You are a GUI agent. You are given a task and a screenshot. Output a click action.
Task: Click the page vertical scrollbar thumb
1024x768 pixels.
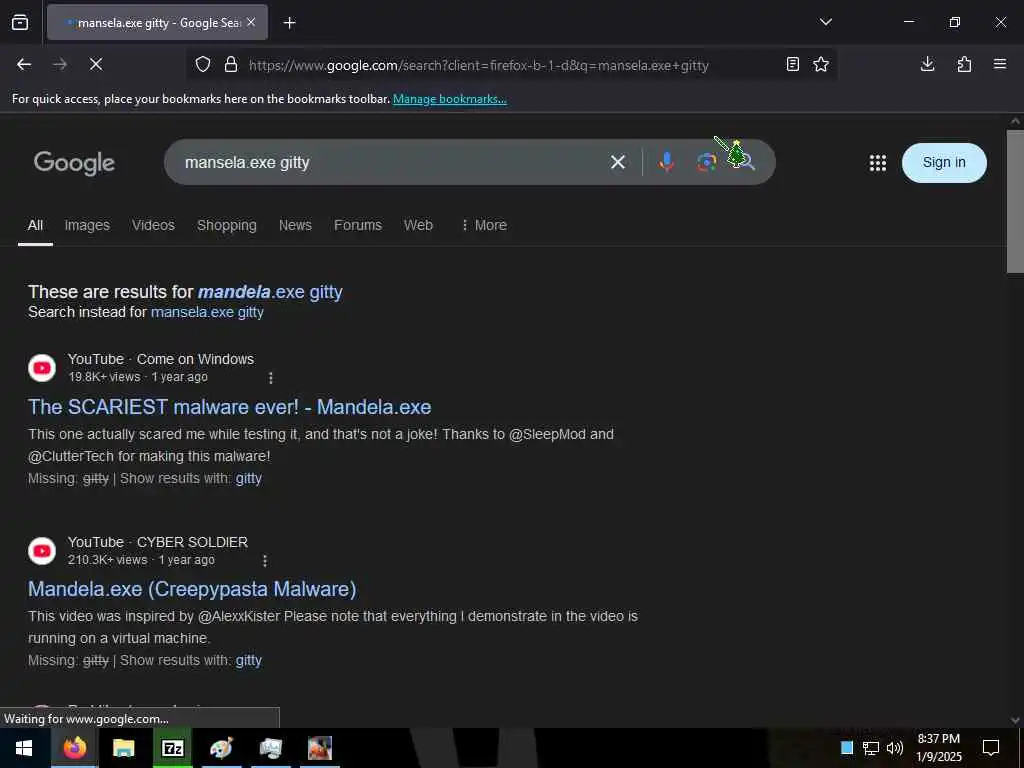point(1015,201)
